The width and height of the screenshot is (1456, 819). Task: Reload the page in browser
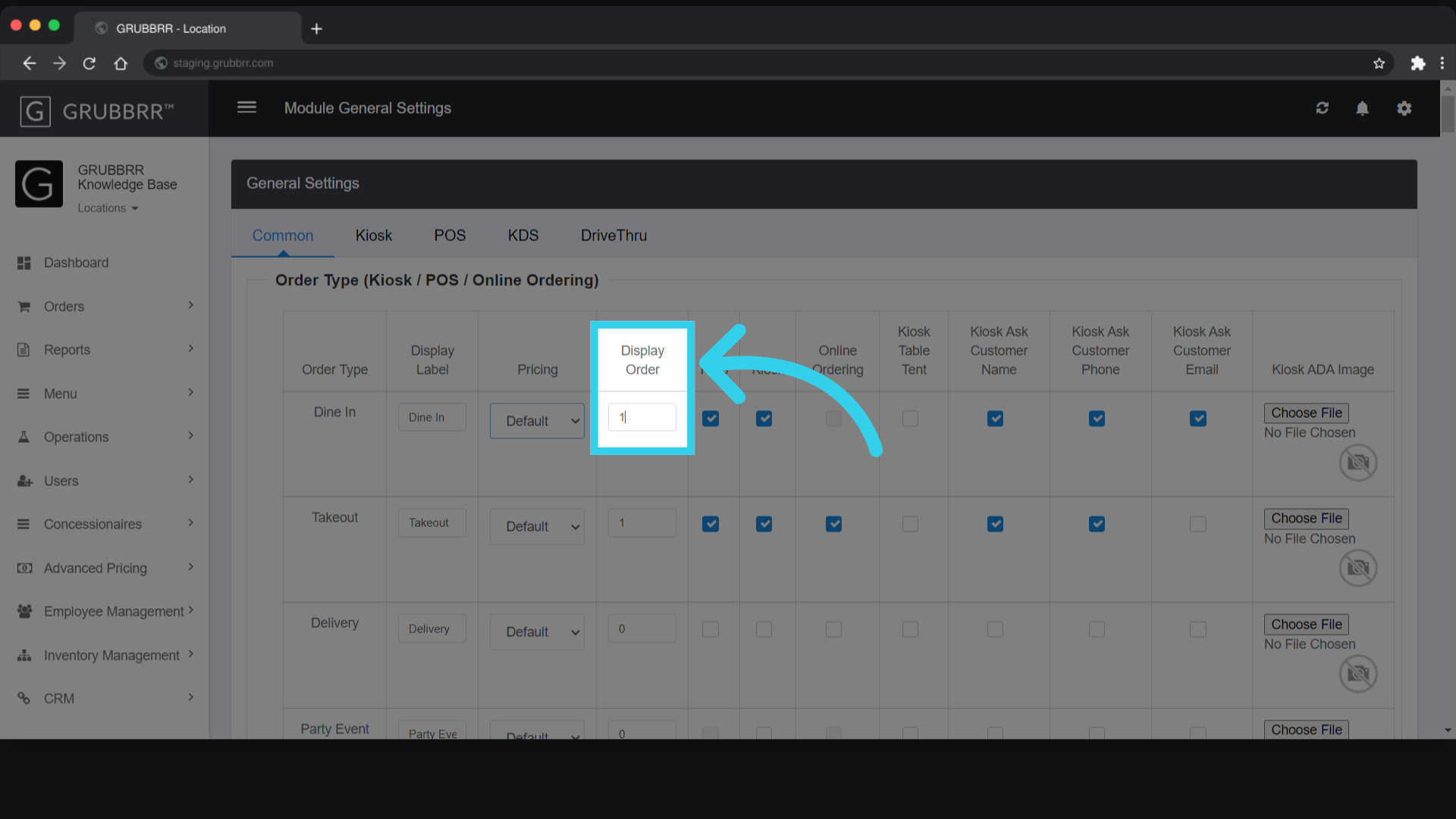89,64
